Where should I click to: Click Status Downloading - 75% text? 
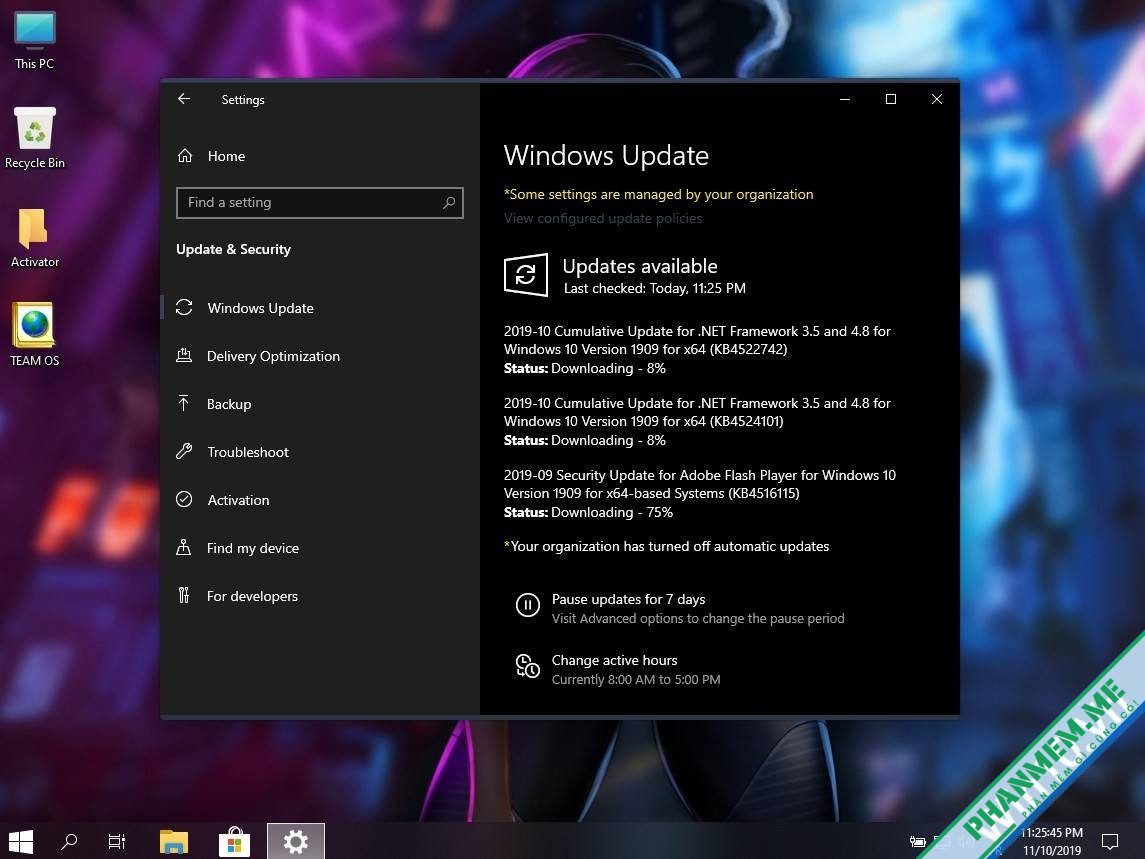(x=588, y=513)
